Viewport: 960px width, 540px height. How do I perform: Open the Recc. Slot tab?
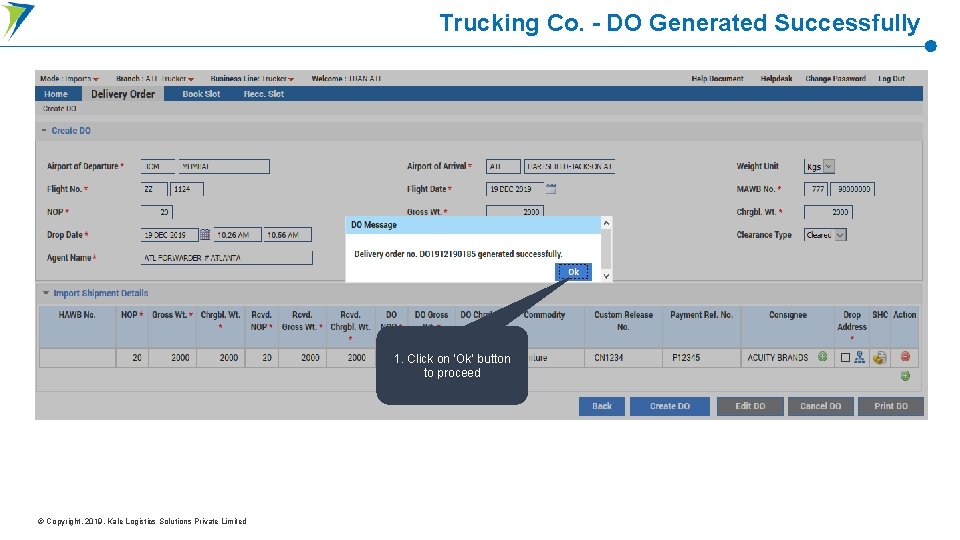point(264,94)
